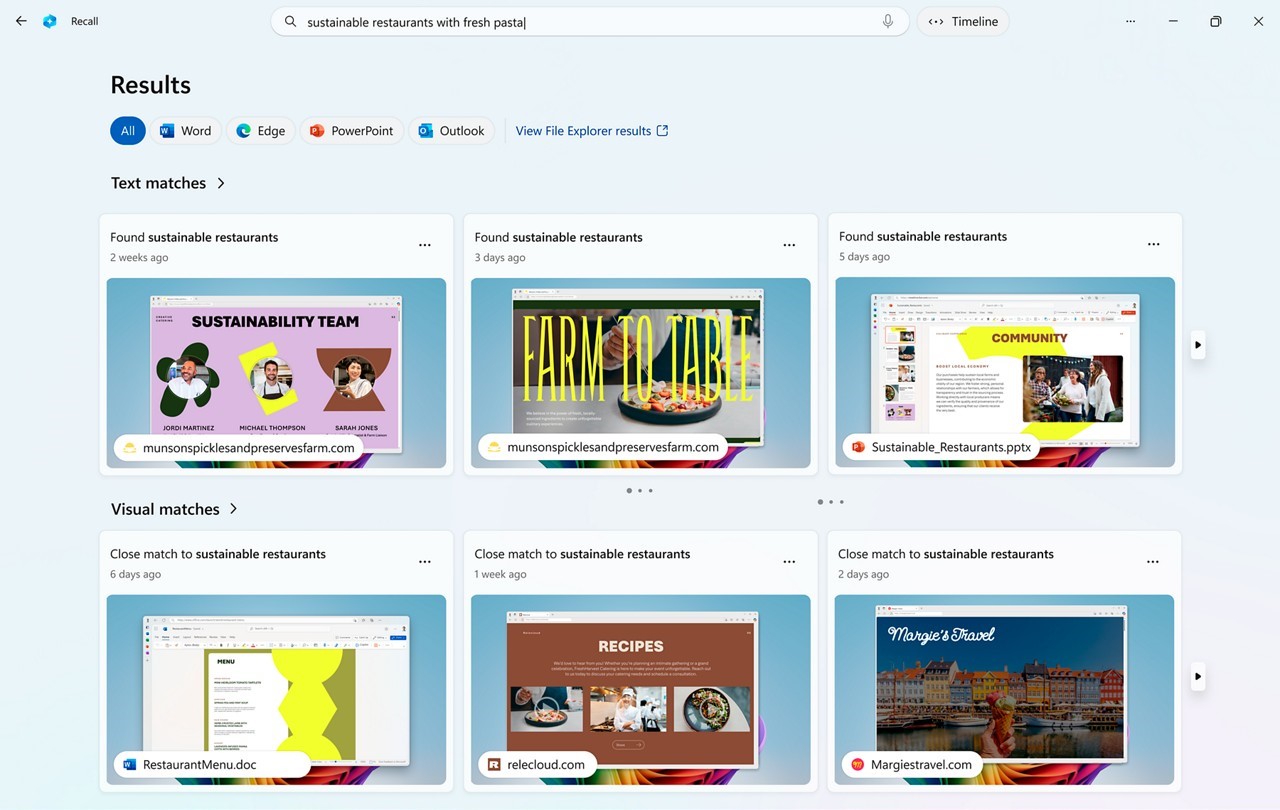Viewport: 1280px width, 810px height.
Task: Click the microphone icon in search bar
Action: 887,21
